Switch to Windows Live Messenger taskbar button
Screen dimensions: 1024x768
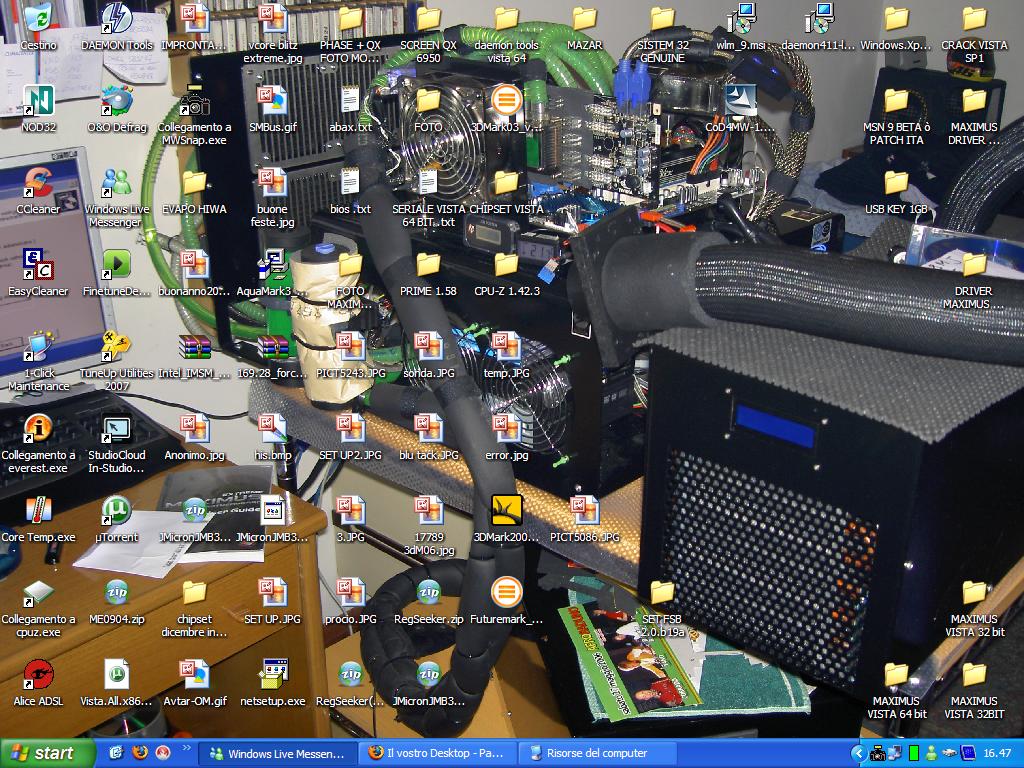click(x=277, y=753)
